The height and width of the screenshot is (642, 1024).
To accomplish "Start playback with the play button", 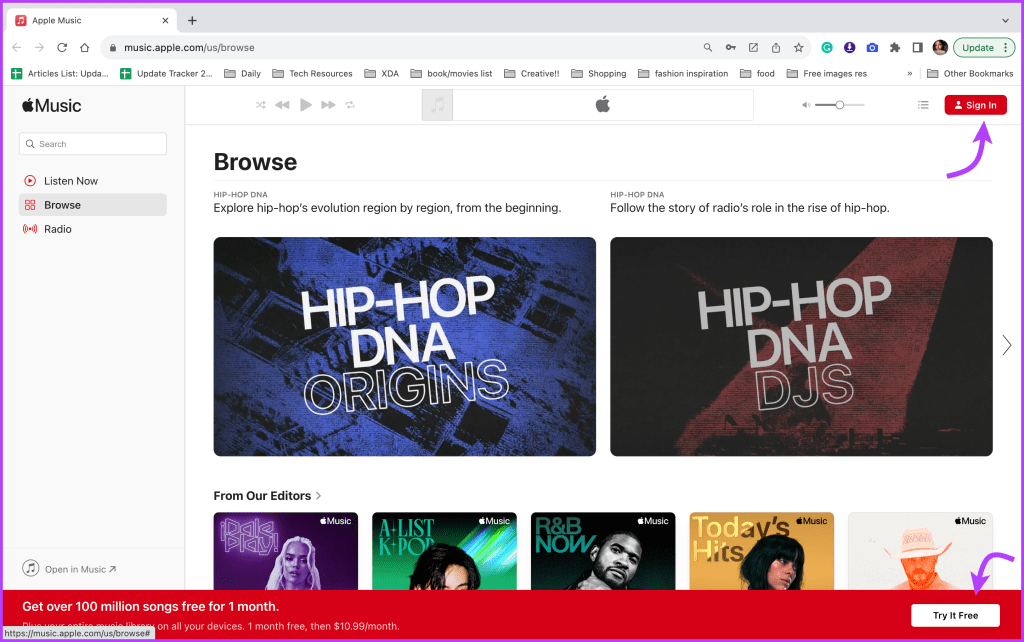I will point(305,104).
